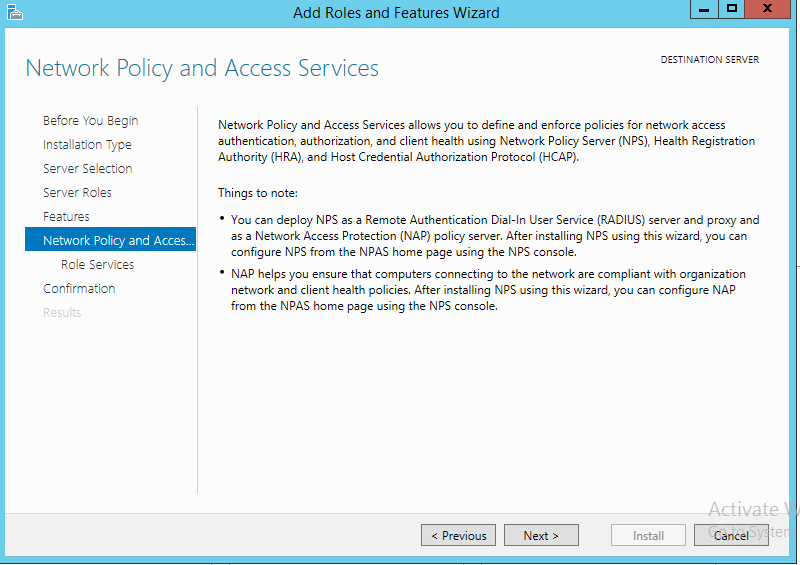This screenshot has width=800, height=565.
Task: Click the wizard icon in the title bar
Action: click(13, 12)
